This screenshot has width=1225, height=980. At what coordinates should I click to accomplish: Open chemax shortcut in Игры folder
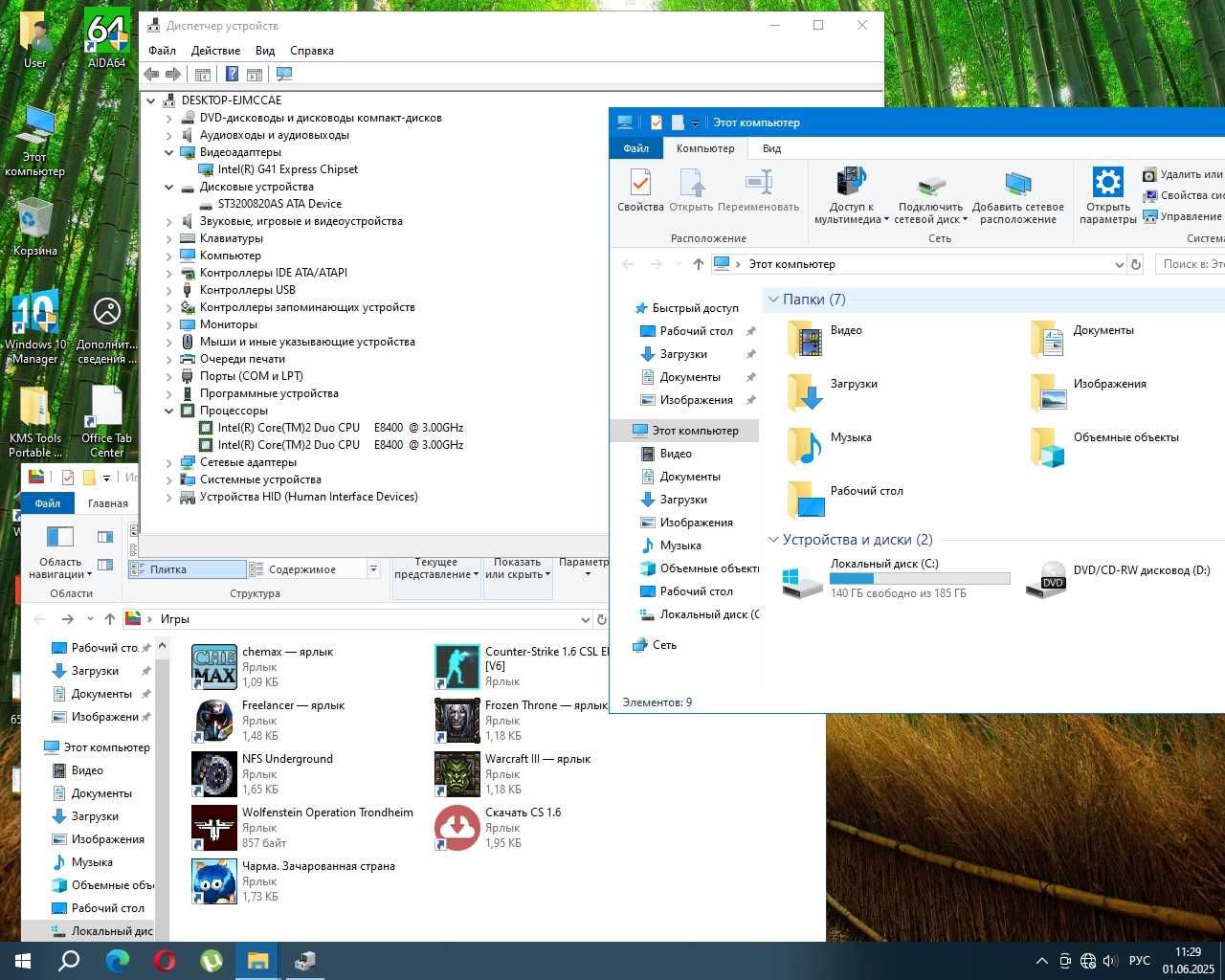[x=262, y=667]
